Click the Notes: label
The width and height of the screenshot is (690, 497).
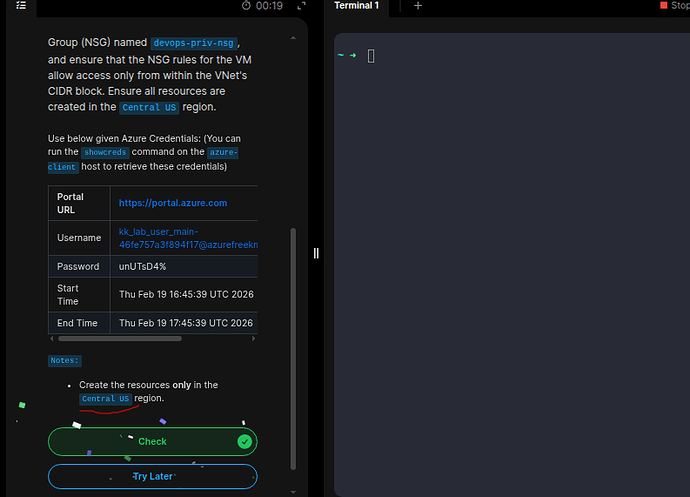pos(65,361)
